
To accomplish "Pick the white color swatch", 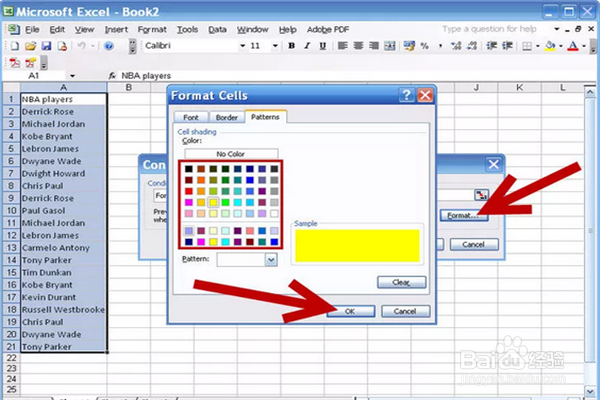I will pos(274,213).
